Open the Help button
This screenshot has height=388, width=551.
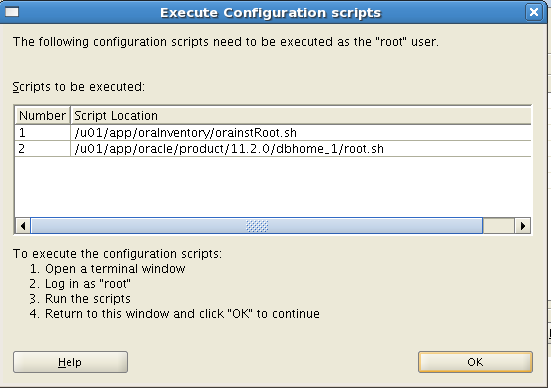(x=70, y=362)
